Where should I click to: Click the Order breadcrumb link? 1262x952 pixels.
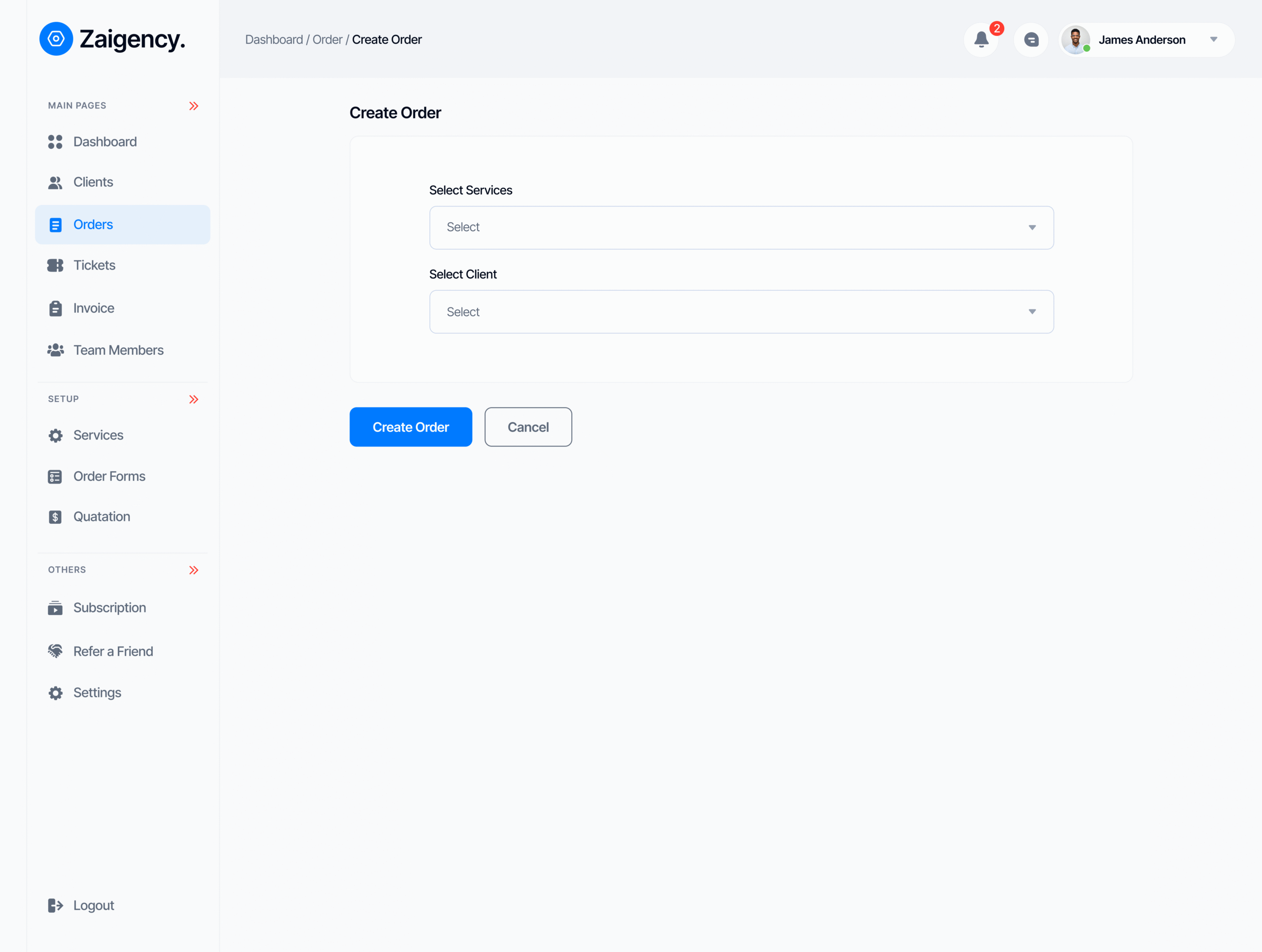[x=327, y=39]
